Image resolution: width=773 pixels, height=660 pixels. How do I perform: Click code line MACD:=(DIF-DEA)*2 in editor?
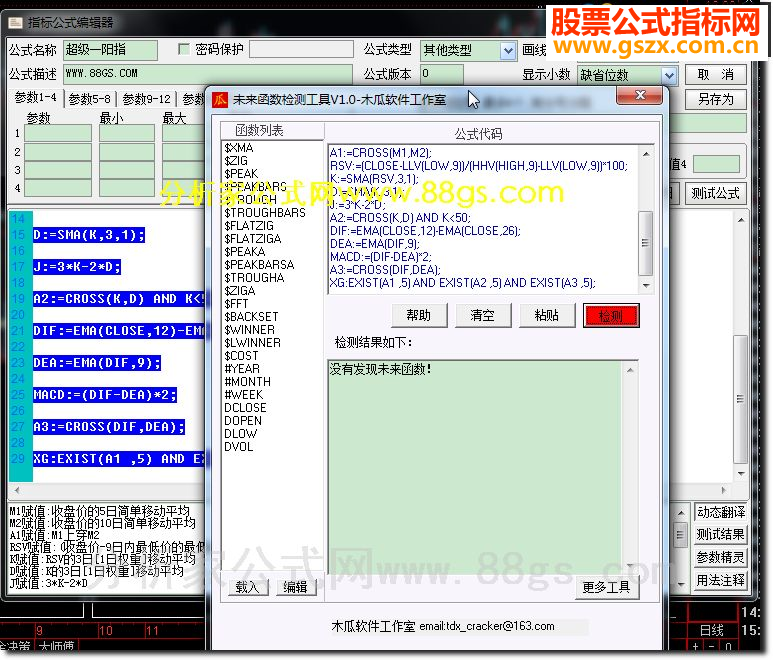pyautogui.click(x=105, y=395)
